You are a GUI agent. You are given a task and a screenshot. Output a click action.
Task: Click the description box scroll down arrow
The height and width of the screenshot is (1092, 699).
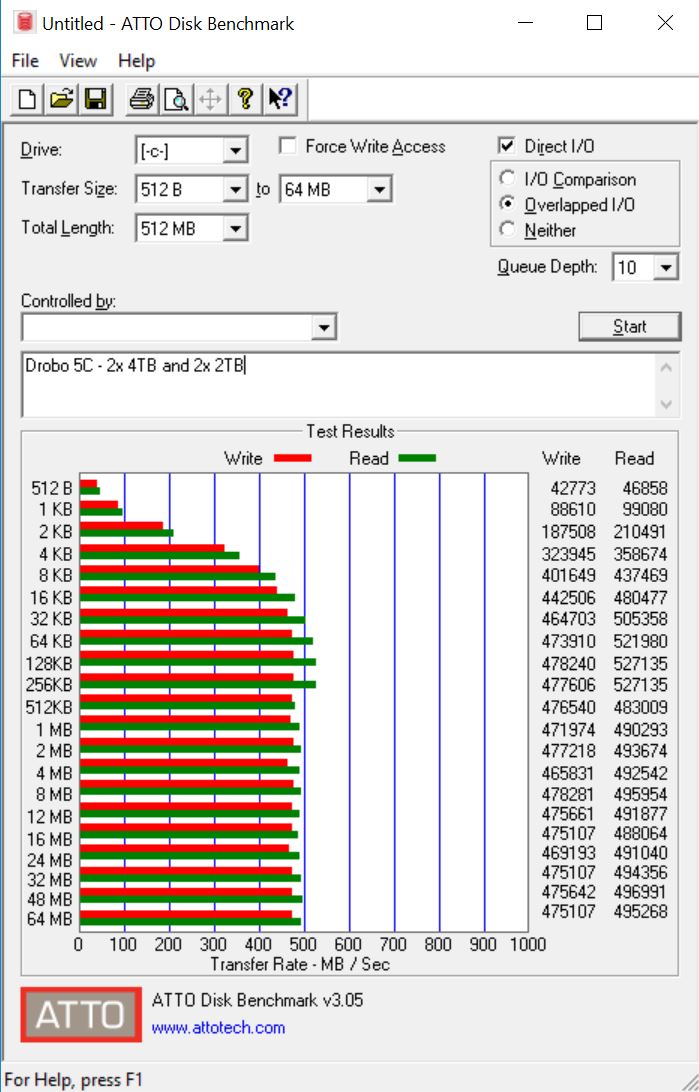tap(666, 404)
